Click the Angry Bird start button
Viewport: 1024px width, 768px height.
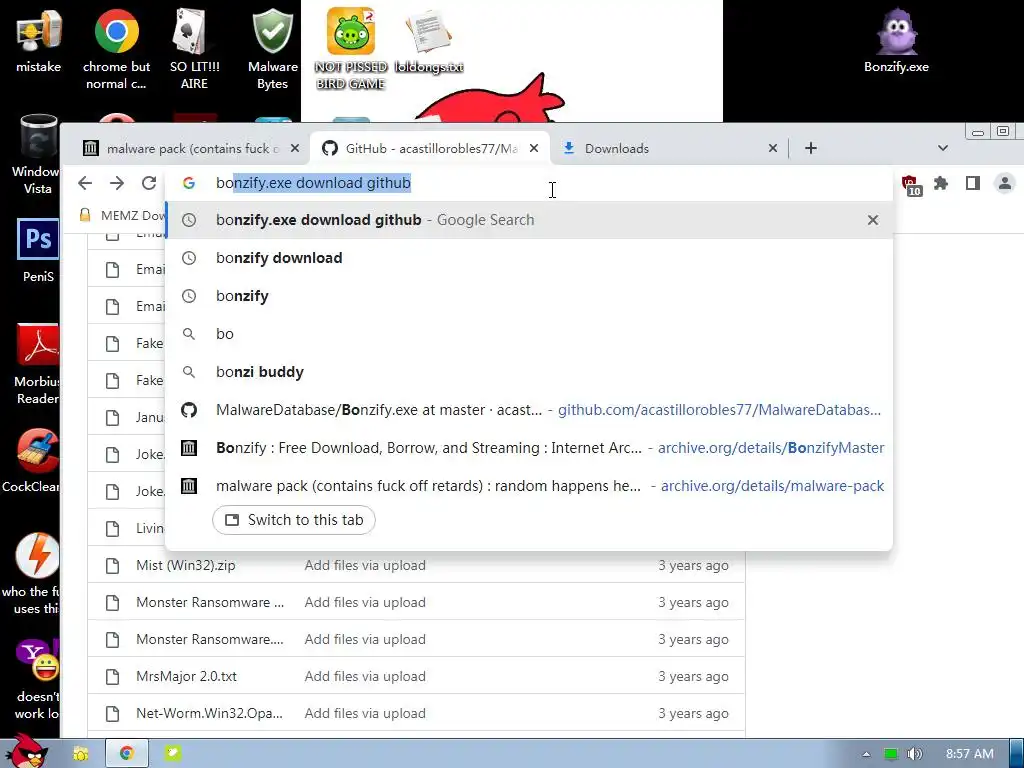click(x=26, y=751)
